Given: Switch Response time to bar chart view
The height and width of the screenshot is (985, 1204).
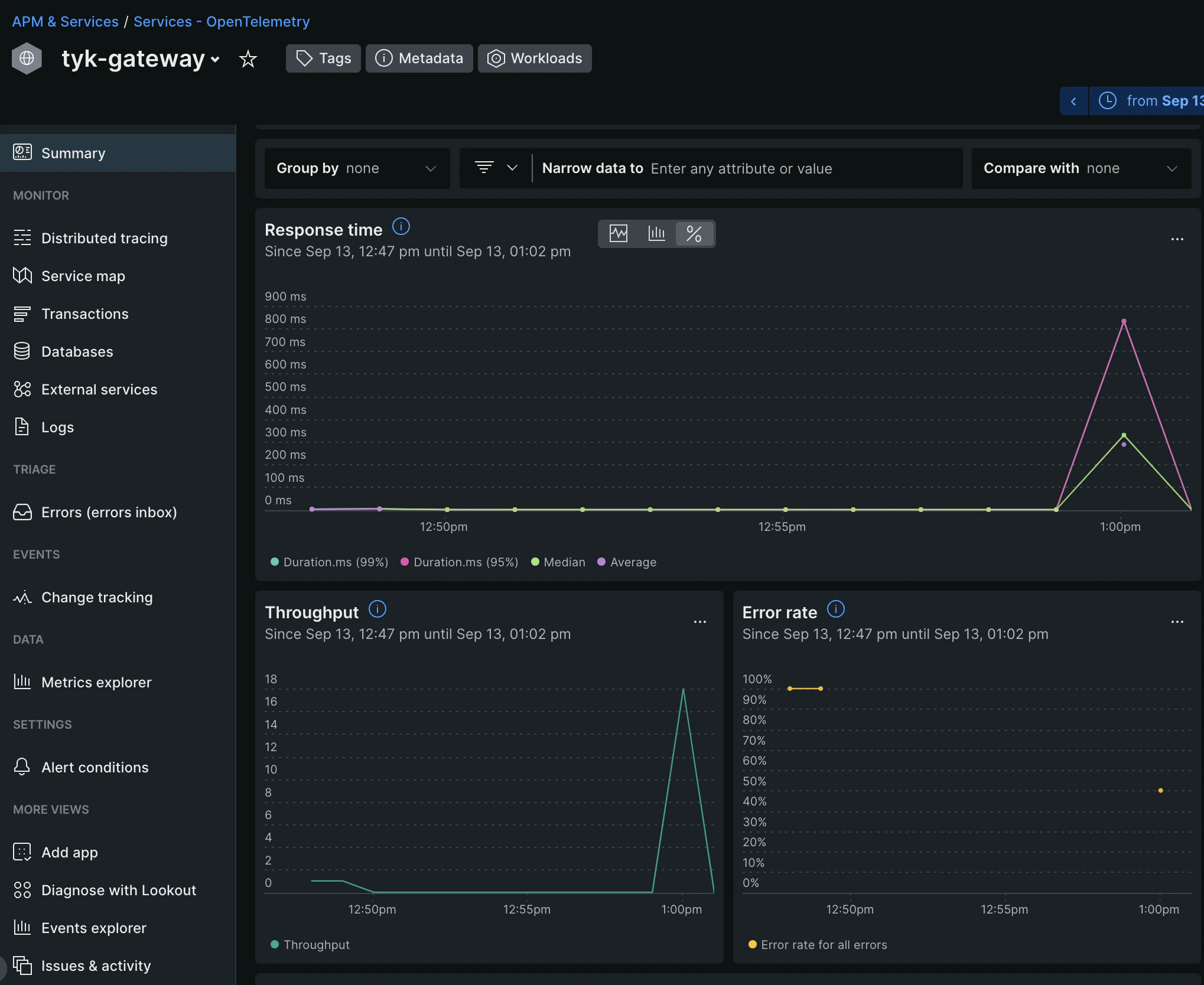Looking at the screenshot, I should pyautogui.click(x=656, y=233).
